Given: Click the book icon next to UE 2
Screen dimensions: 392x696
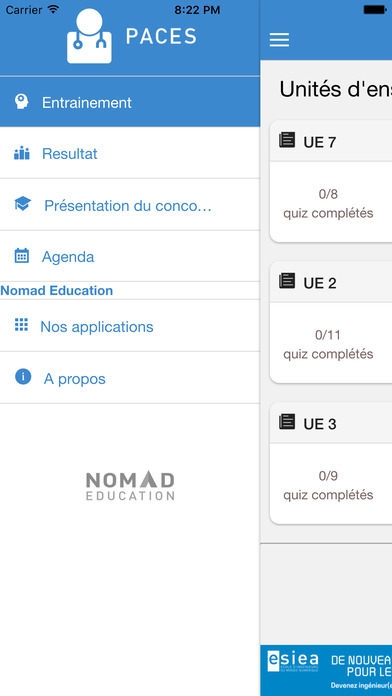Looking at the screenshot, I should [x=287, y=281].
